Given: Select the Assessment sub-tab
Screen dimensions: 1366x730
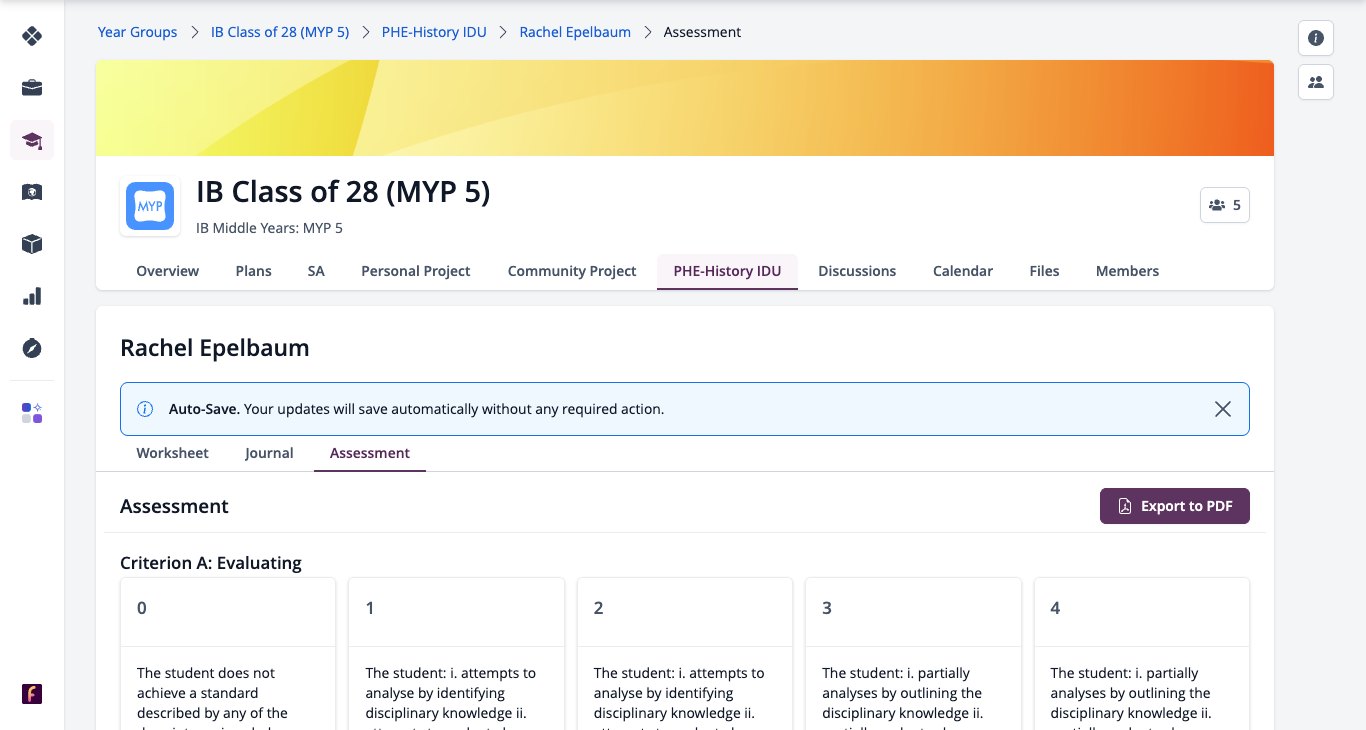Looking at the screenshot, I should (x=370, y=453).
